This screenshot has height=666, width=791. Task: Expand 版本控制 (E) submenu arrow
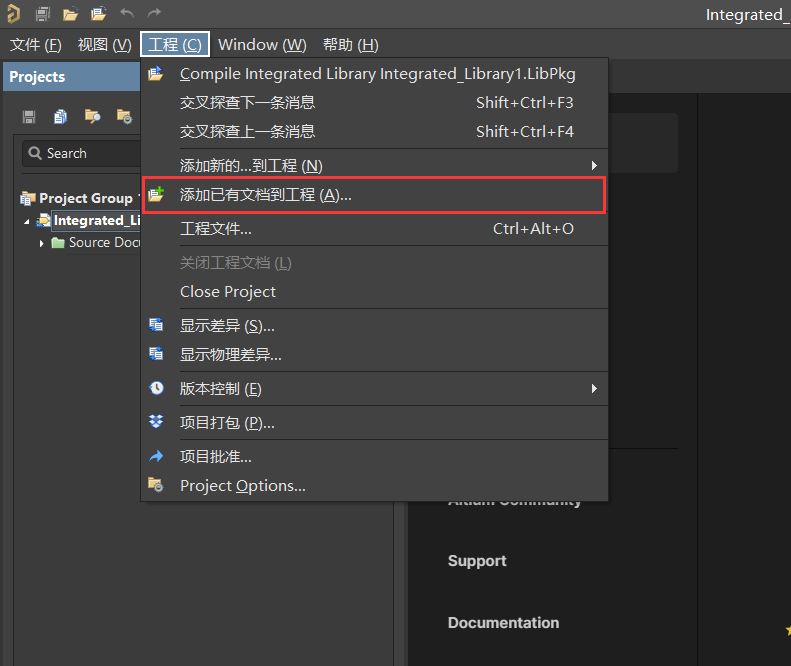[x=594, y=388]
